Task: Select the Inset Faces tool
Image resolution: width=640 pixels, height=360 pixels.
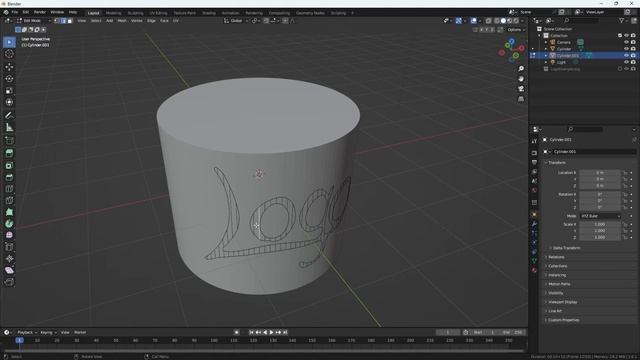Action: (x=9, y=165)
